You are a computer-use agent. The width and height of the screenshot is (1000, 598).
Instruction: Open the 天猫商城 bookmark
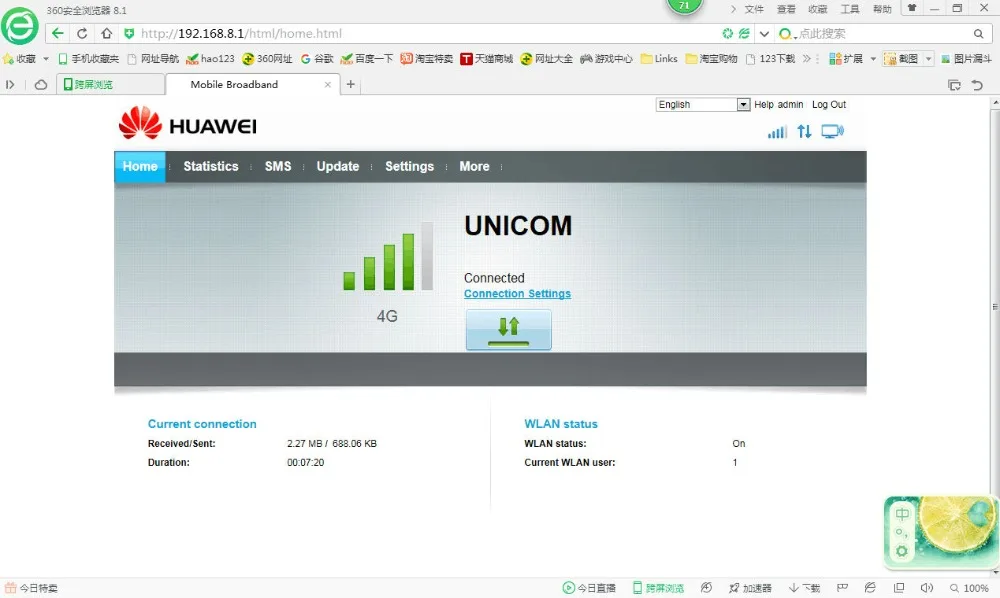click(486, 59)
